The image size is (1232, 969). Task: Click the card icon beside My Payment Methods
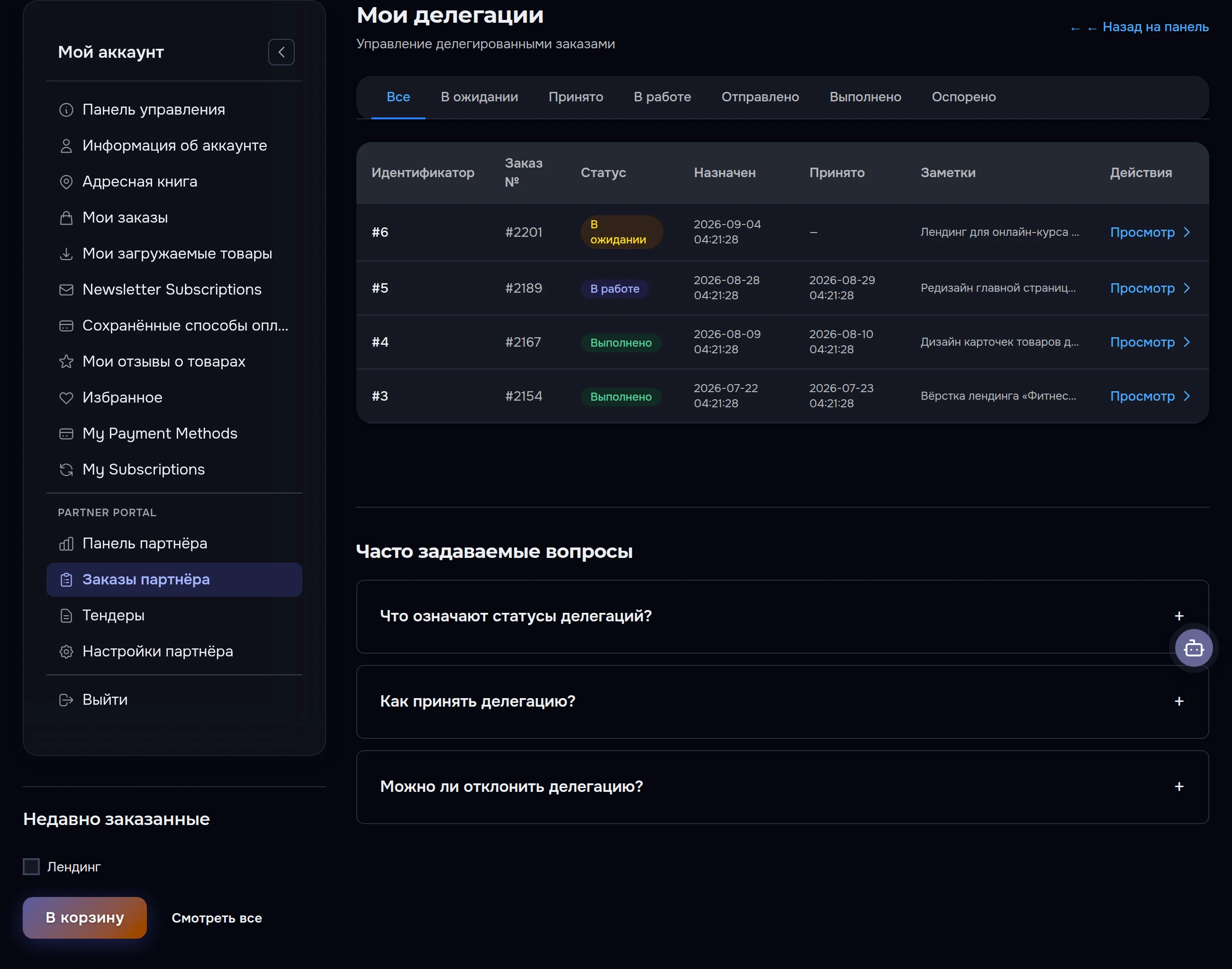66,434
